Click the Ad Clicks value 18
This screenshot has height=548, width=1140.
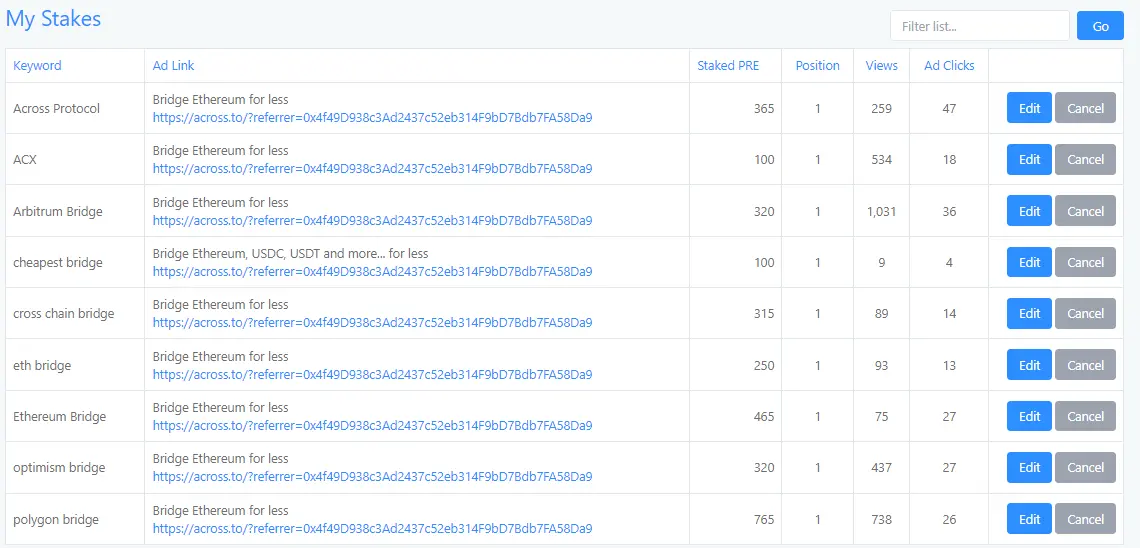click(x=949, y=160)
